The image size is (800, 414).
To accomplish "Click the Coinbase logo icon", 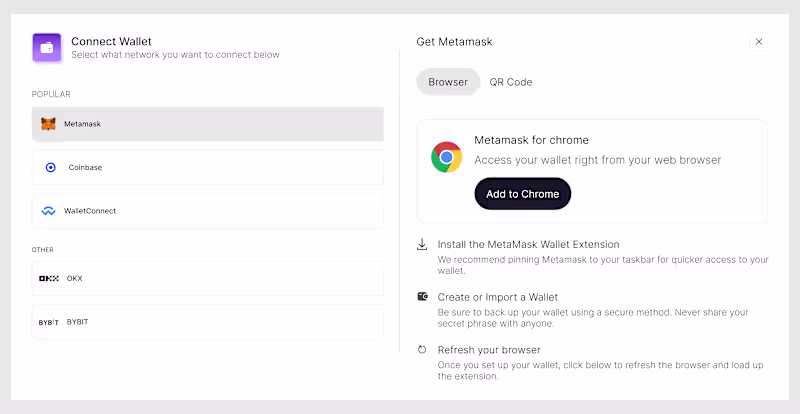I will (x=50, y=167).
